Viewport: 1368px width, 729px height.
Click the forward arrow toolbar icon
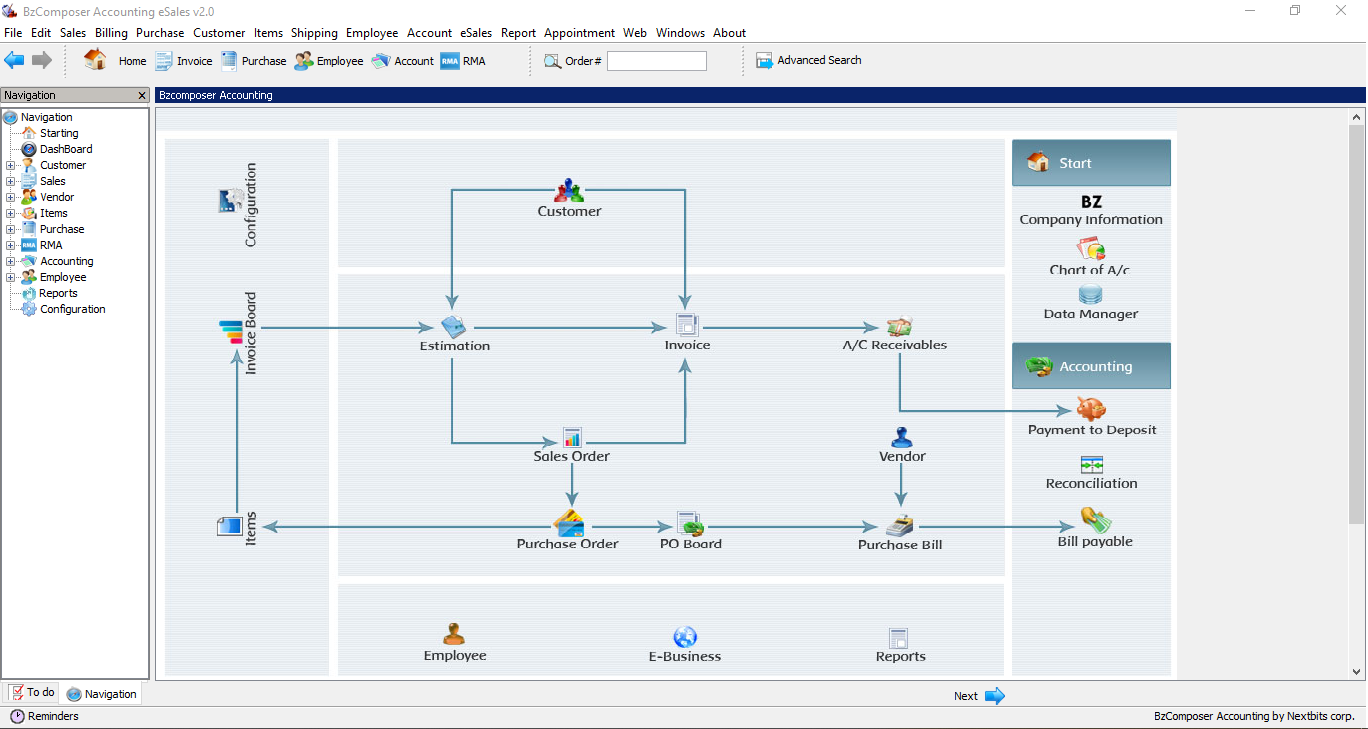41,60
